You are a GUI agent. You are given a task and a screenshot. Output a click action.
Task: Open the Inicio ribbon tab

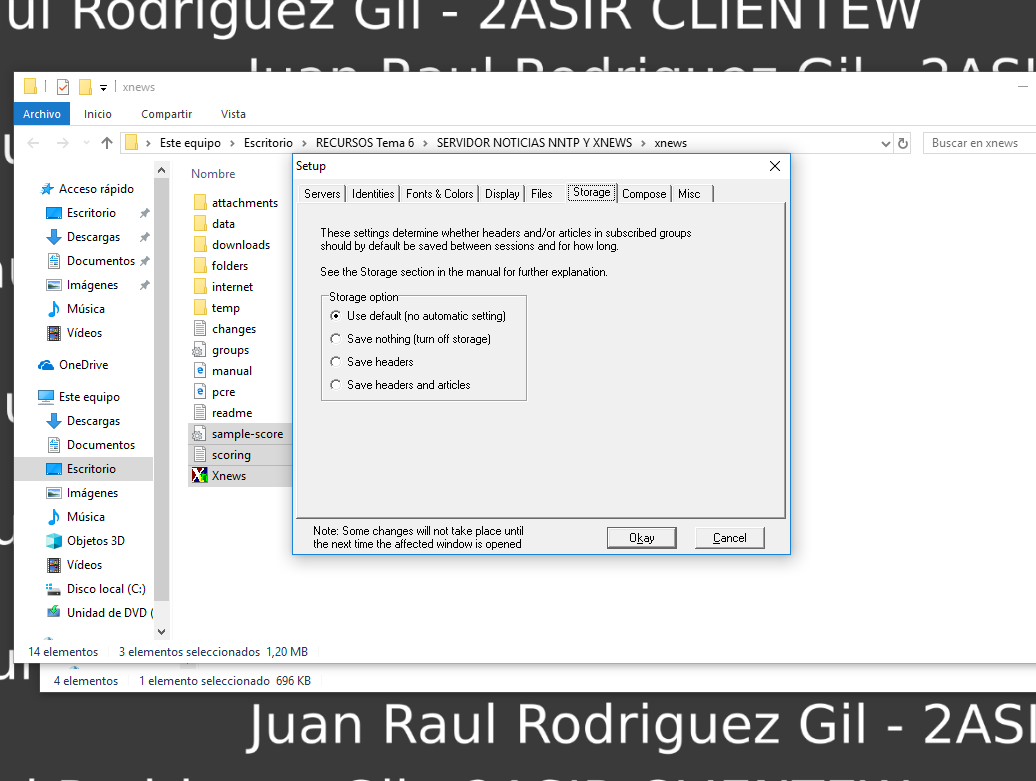tap(98, 114)
